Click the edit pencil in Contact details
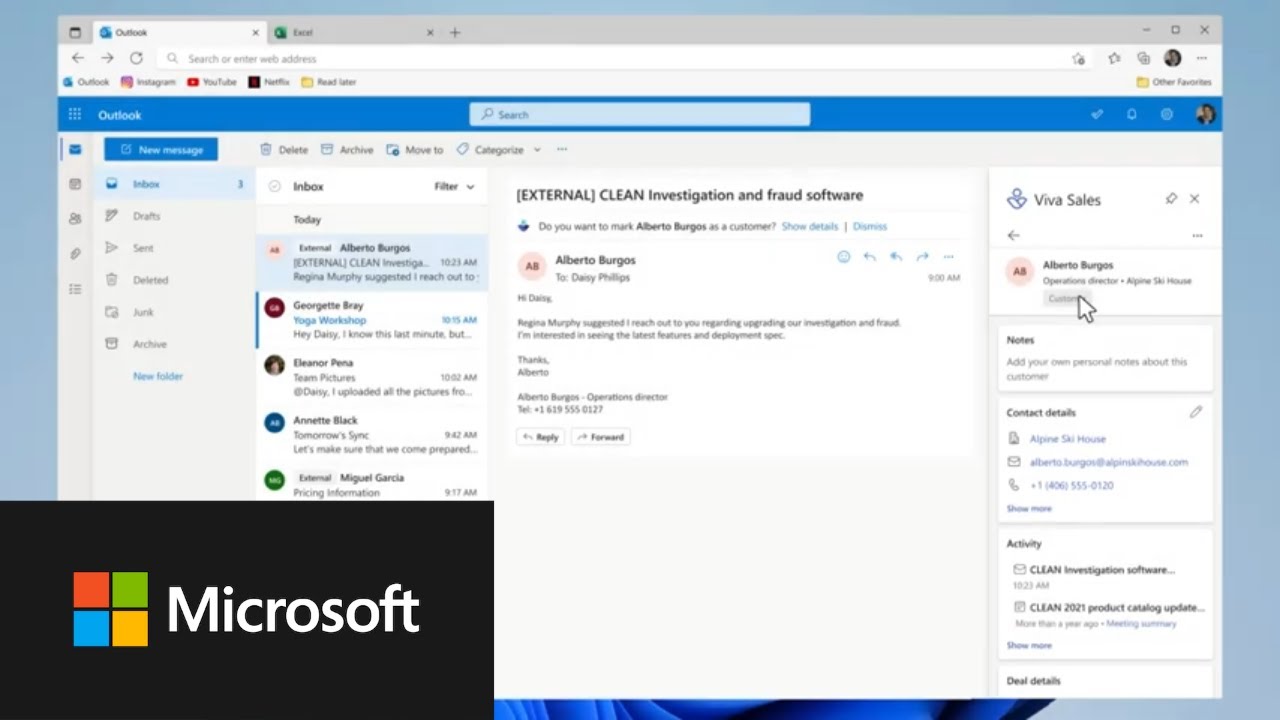The height and width of the screenshot is (720, 1280). (1195, 412)
